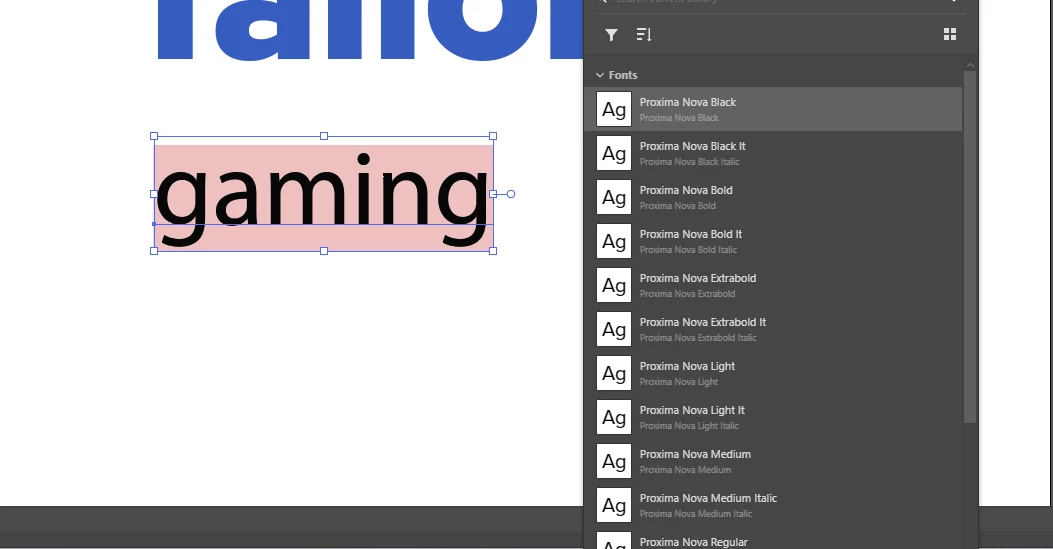Click the Ag thumbnail for Proxima Nova Light It
This screenshot has height=549, width=1053.
pyautogui.click(x=614, y=417)
